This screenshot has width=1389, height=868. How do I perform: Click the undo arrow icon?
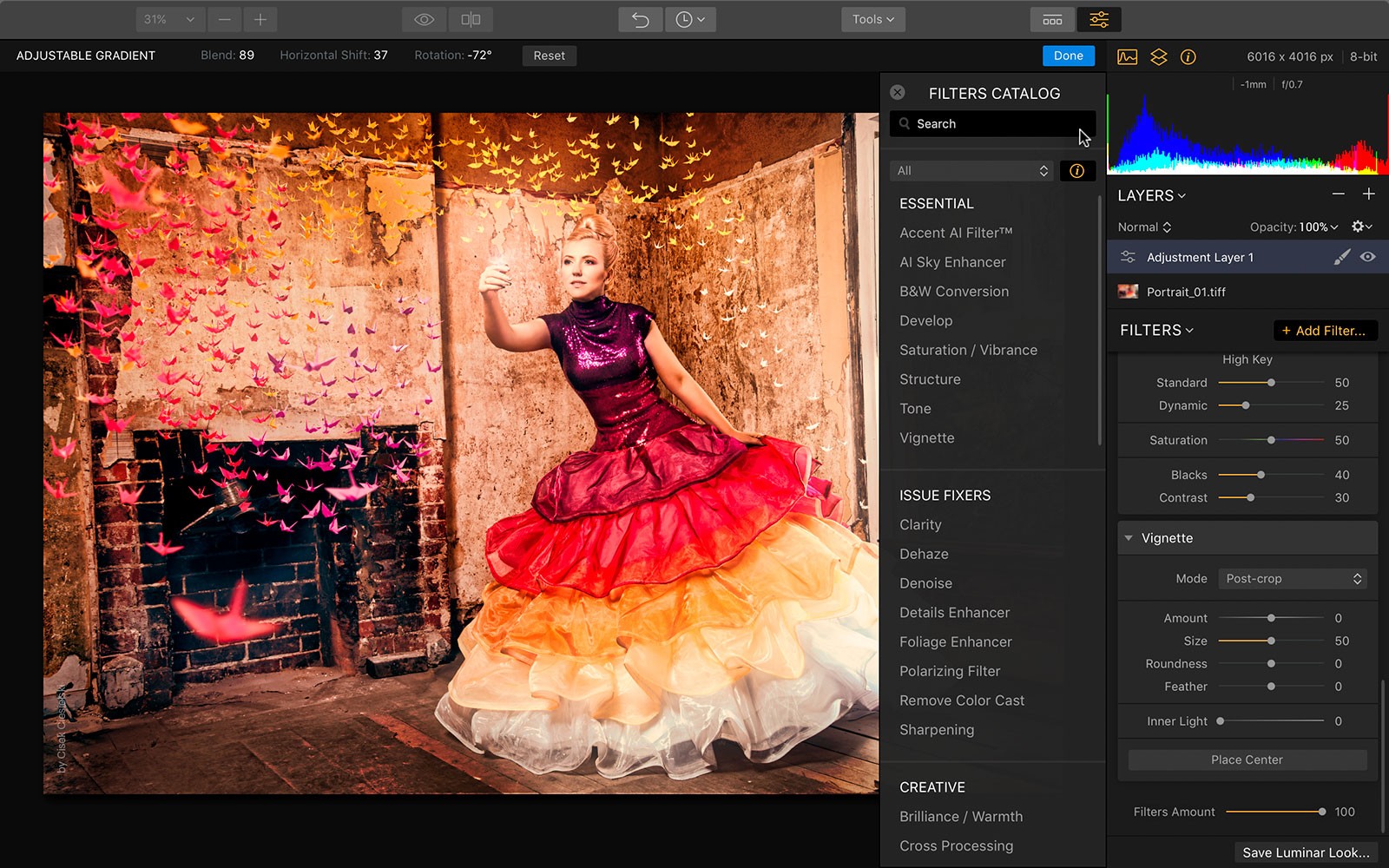(x=640, y=19)
